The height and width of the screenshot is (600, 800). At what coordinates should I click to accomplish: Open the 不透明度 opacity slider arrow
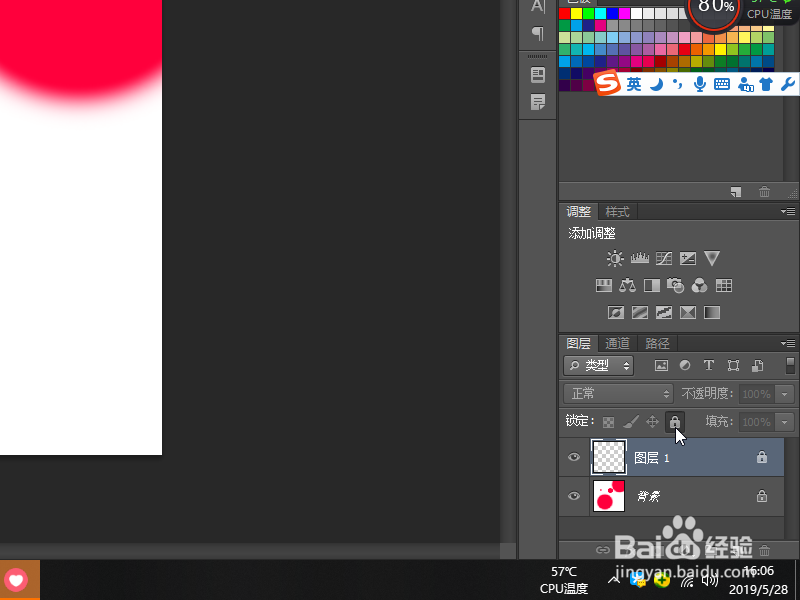(785, 394)
